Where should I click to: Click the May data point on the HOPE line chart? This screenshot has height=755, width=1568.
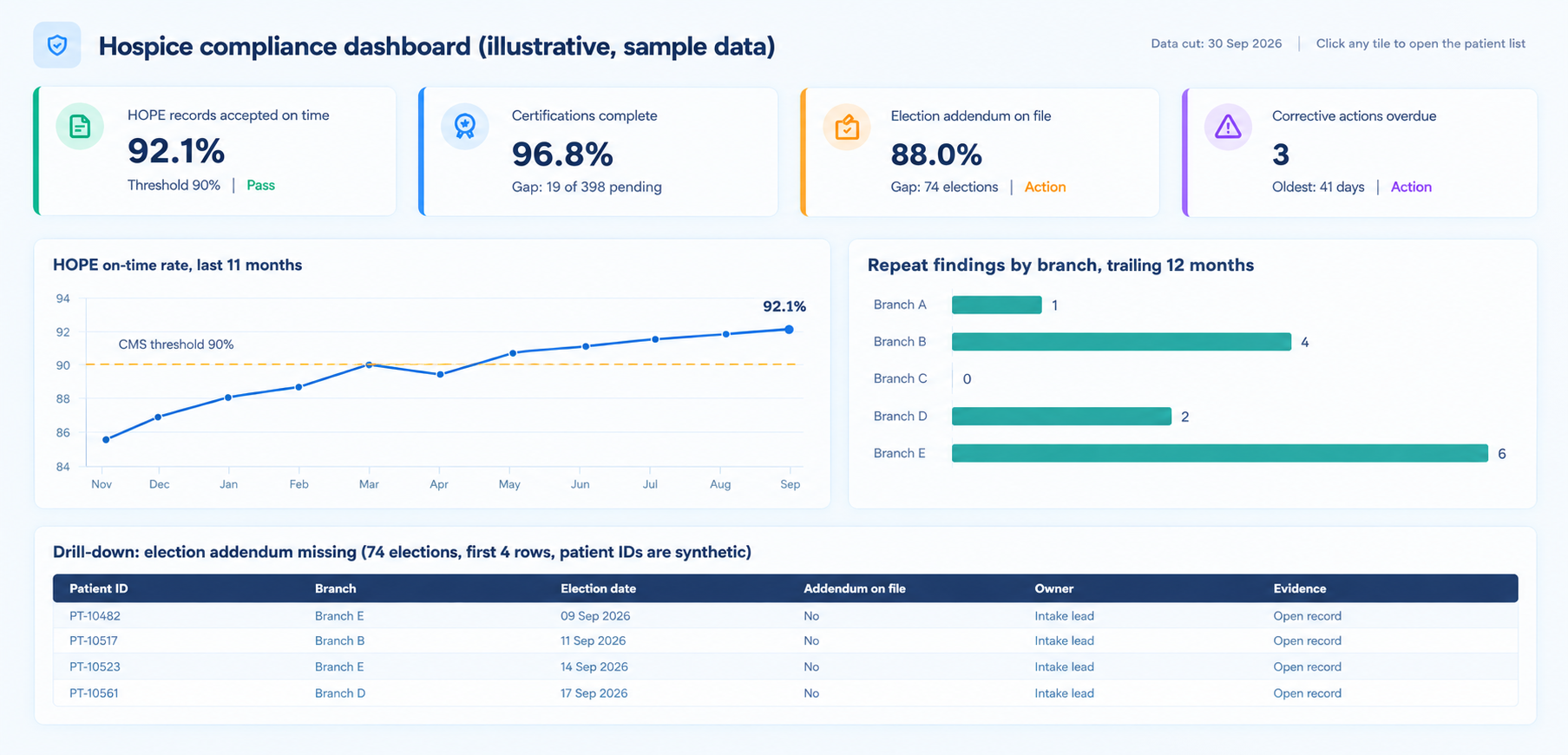click(x=513, y=353)
